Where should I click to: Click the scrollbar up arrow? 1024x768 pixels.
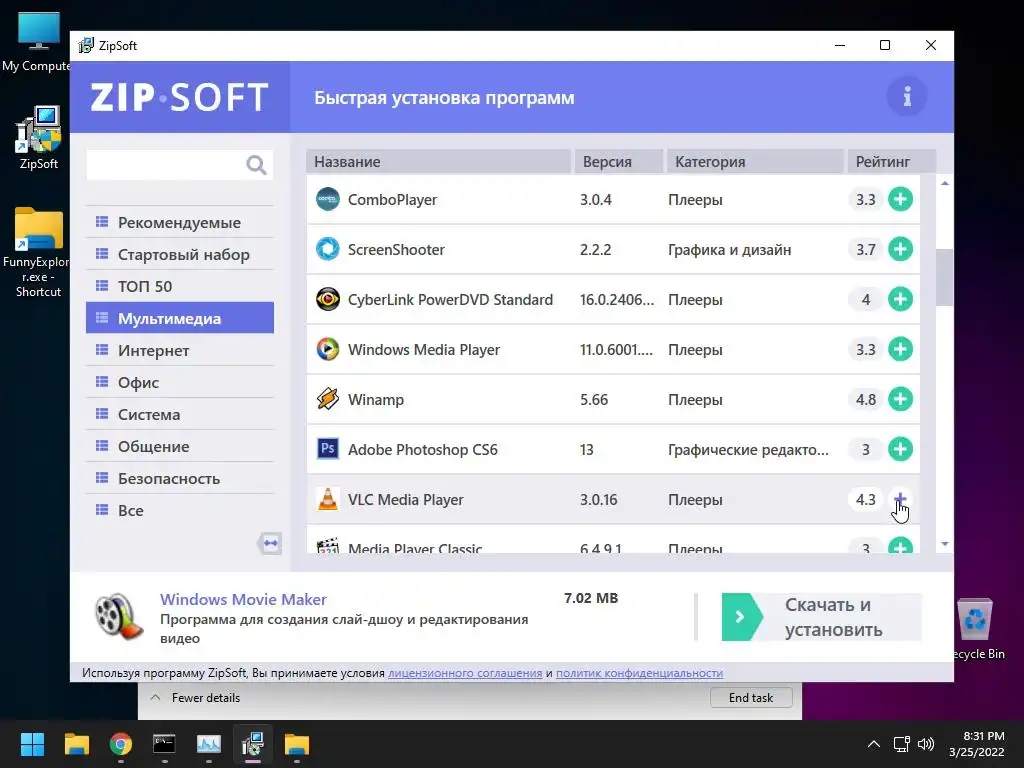pyautogui.click(x=944, y=184)
